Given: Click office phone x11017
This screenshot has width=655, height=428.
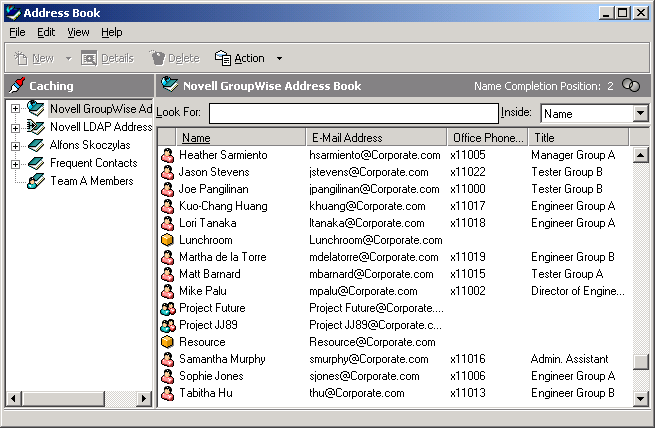Looking at the screenshot, I should 468,206.
